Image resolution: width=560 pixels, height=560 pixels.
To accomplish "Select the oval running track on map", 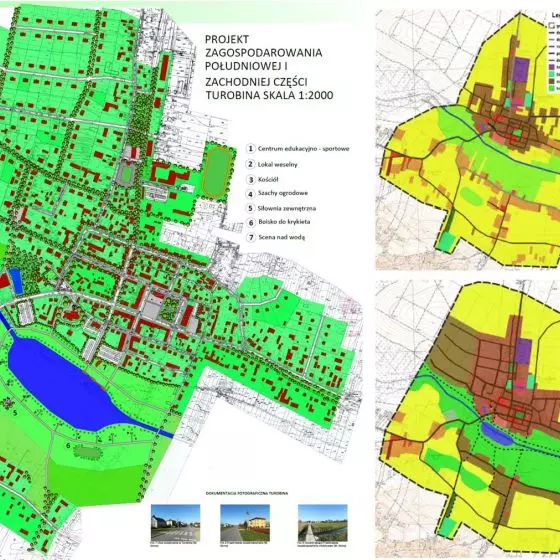I will tap(217, 173).
